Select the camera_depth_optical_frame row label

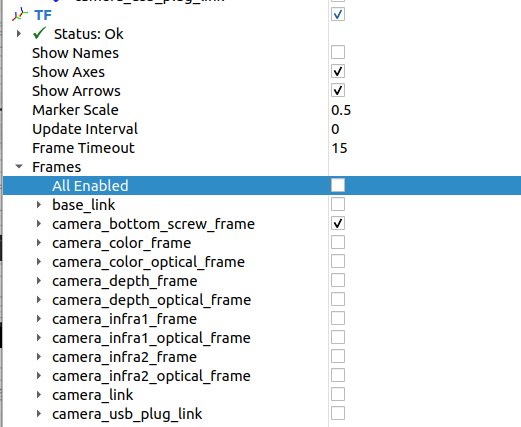[151, 300]
